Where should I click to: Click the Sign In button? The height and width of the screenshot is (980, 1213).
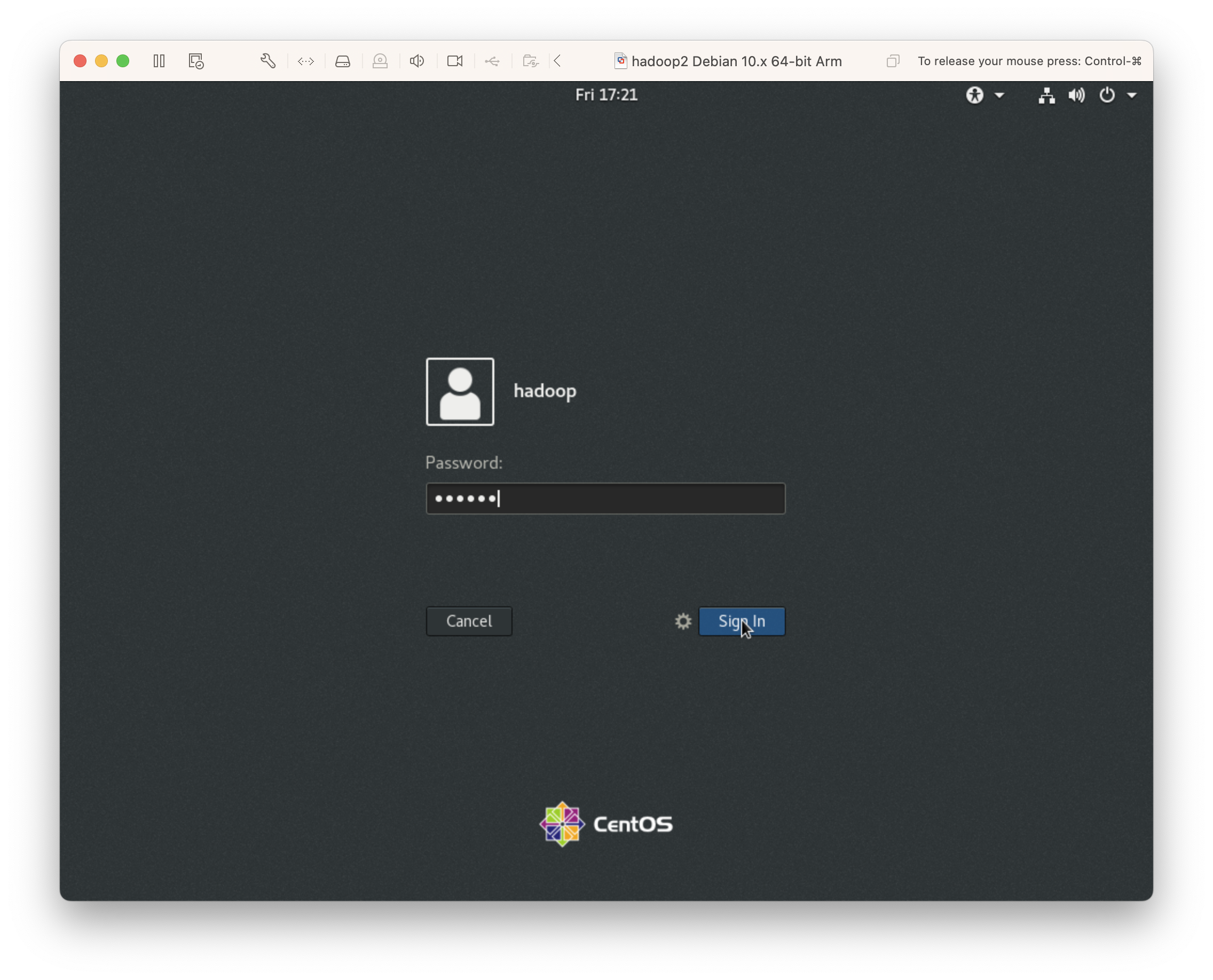742,621
